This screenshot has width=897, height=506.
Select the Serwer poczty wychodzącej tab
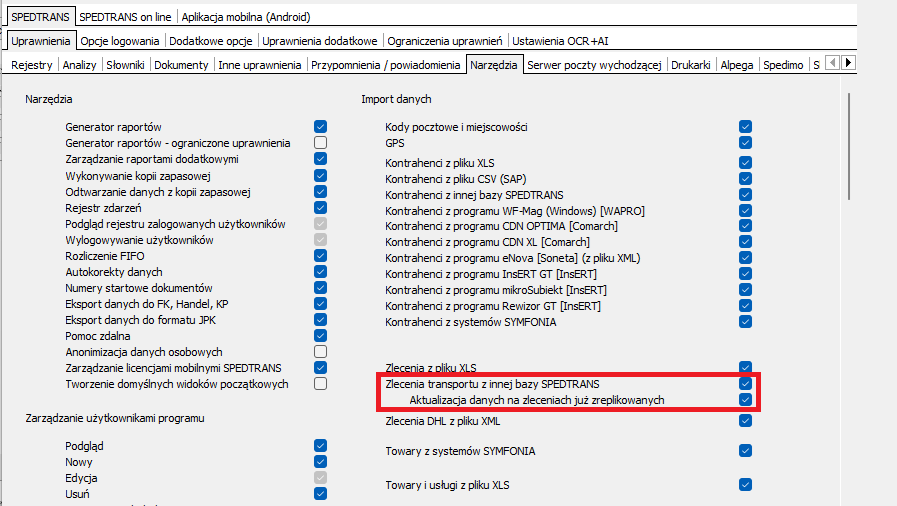pos(594,65)
